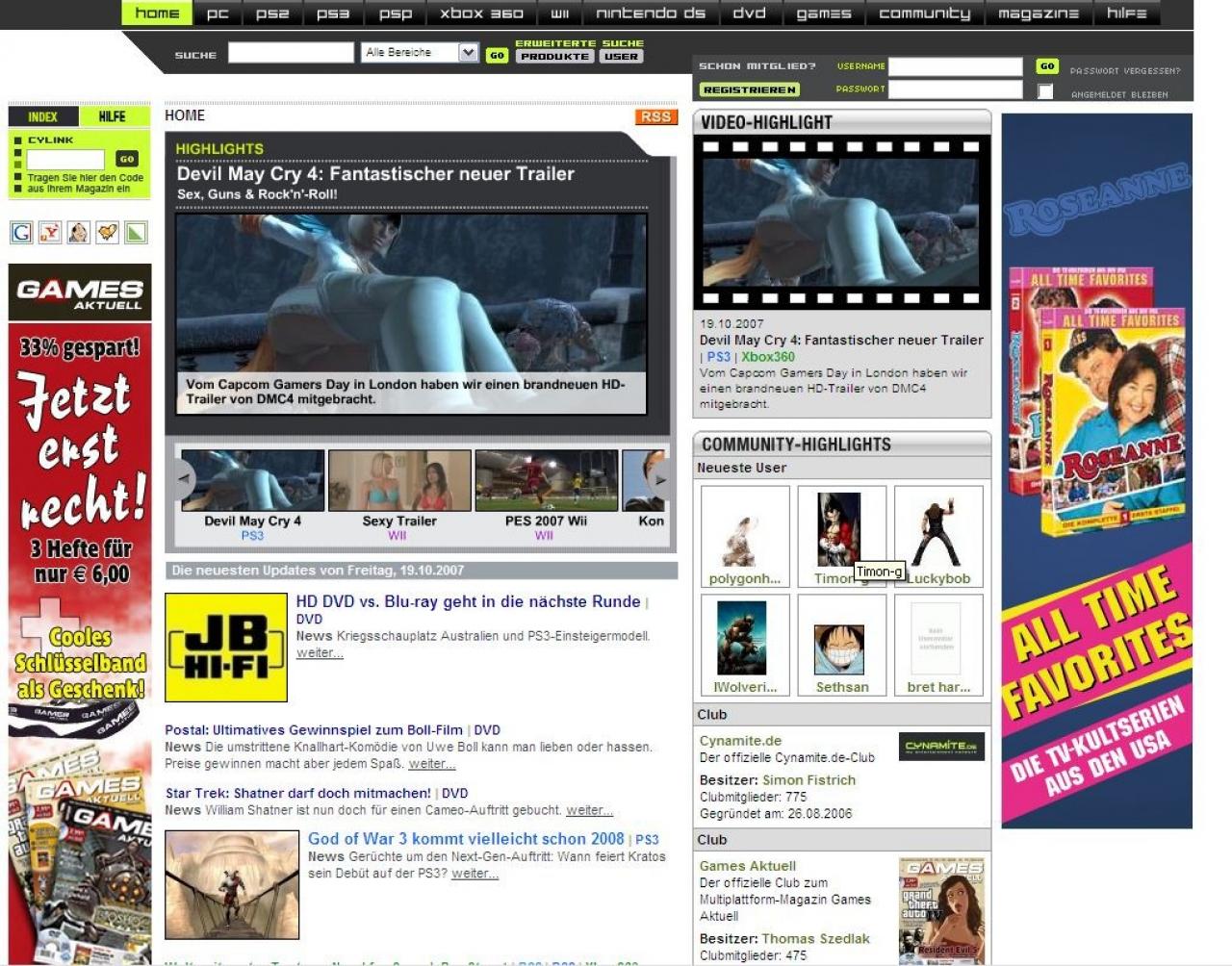Image resolution: width=1232 pixels, height=966 pixels.
Task: Click the JB Hi-Fi logo image
Action: coord(226,648)
